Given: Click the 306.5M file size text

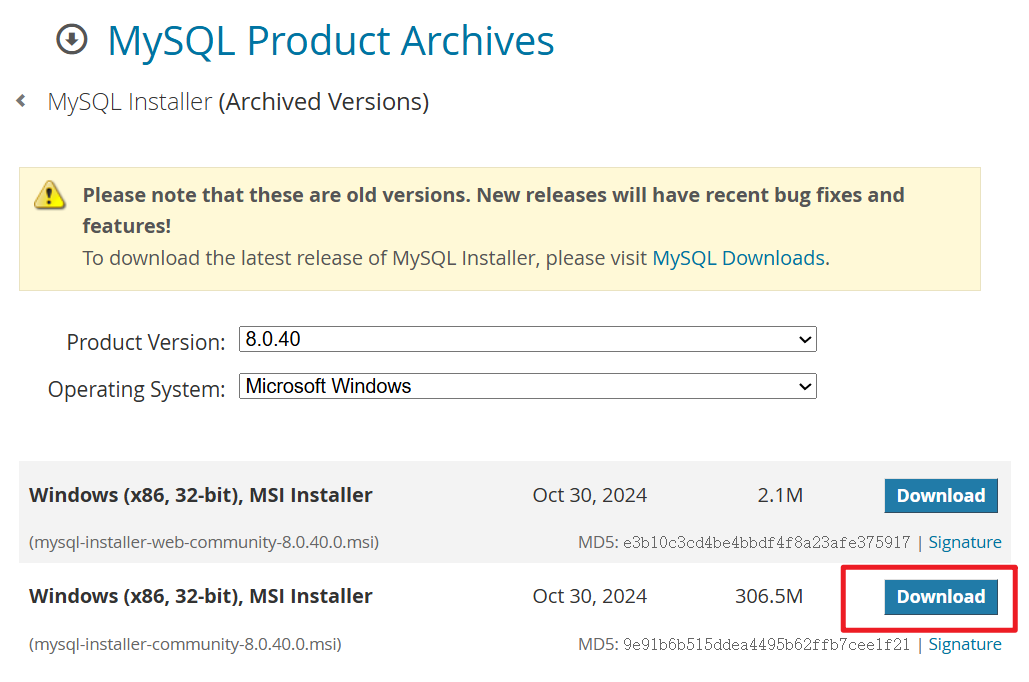Looking at the screenshot, I should point(768,596).
